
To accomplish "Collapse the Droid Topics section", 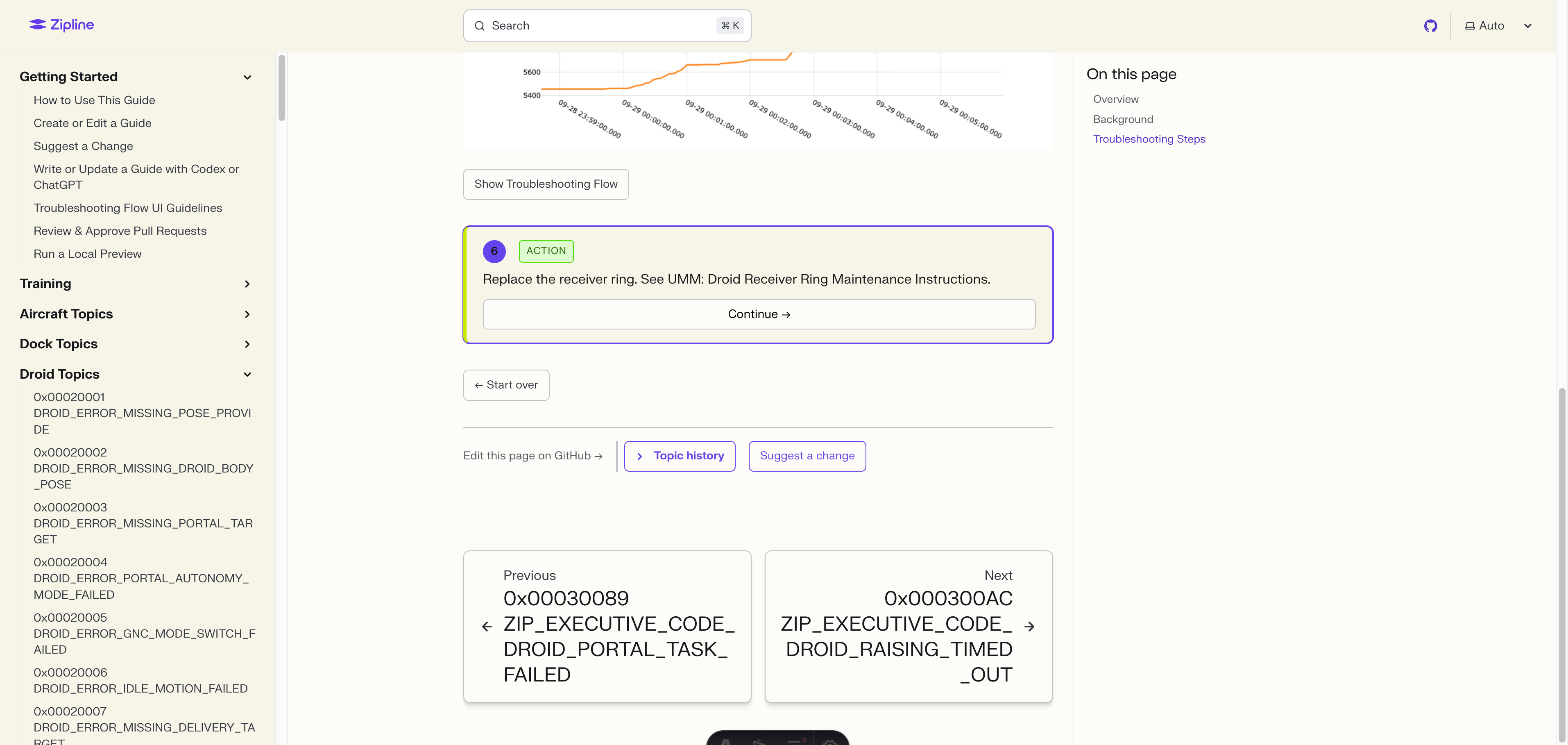I will click(x=247, y=375).
